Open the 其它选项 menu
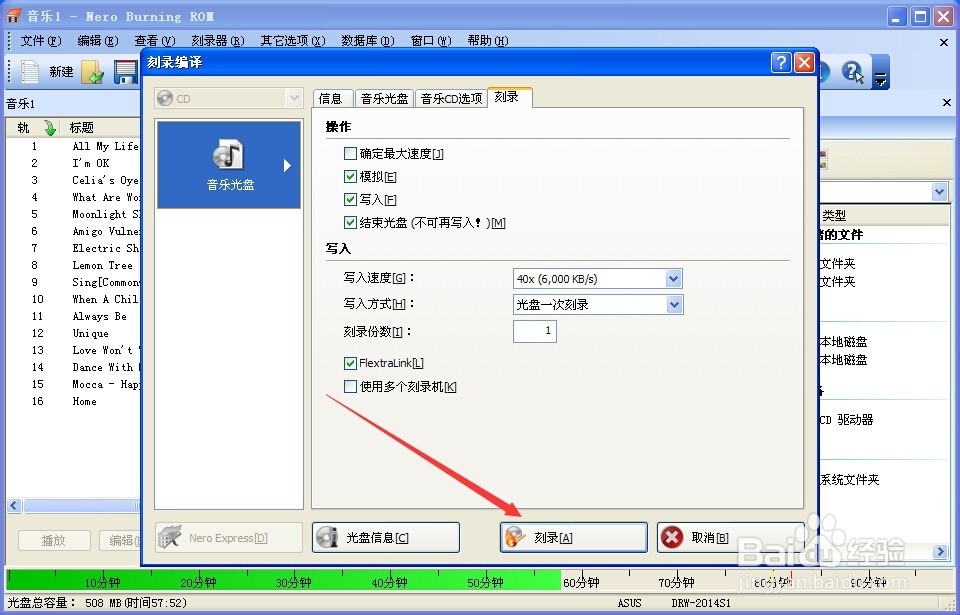The image size is (960, 615). [293, 40]
